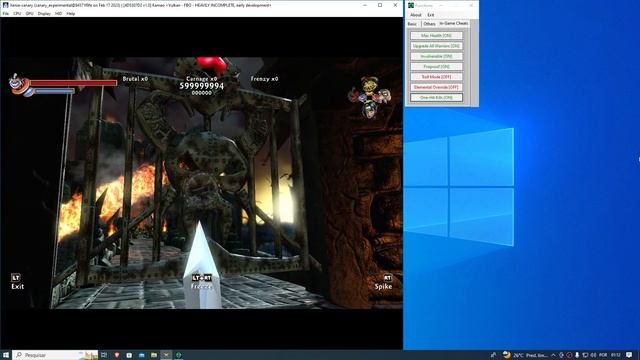This screenshot has width=640, height=360.
Task: Click the microphone tray icon
Action: pos(577,355)
